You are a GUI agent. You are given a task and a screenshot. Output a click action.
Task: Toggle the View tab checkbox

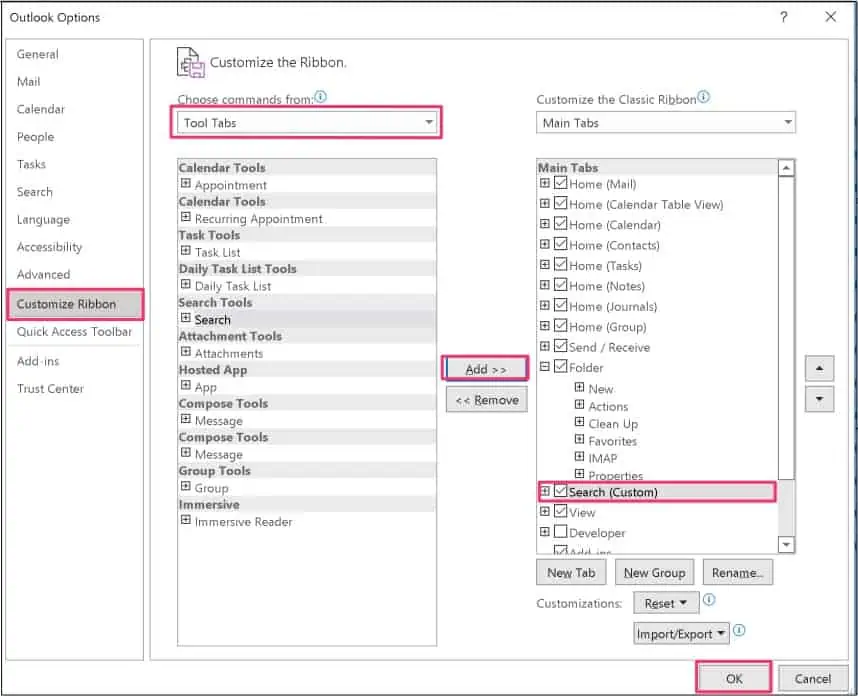pyautogui.click(x=560, y=511)
